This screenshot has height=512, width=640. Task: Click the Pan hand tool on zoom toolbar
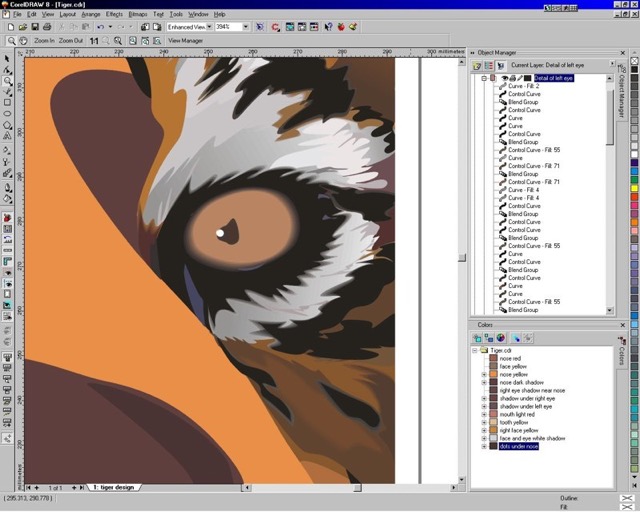(x=23, y=40)
